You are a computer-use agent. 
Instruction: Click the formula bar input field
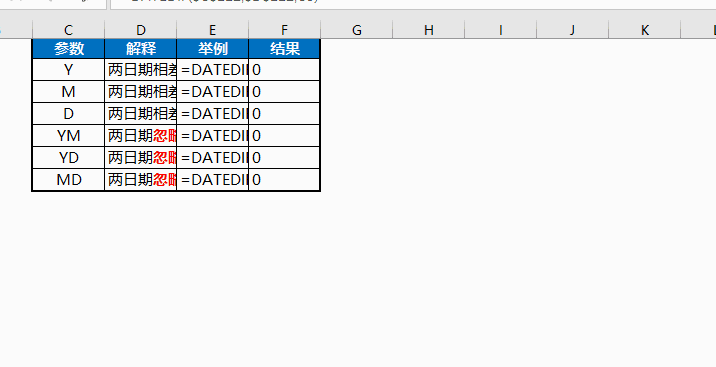click(413, 4)
